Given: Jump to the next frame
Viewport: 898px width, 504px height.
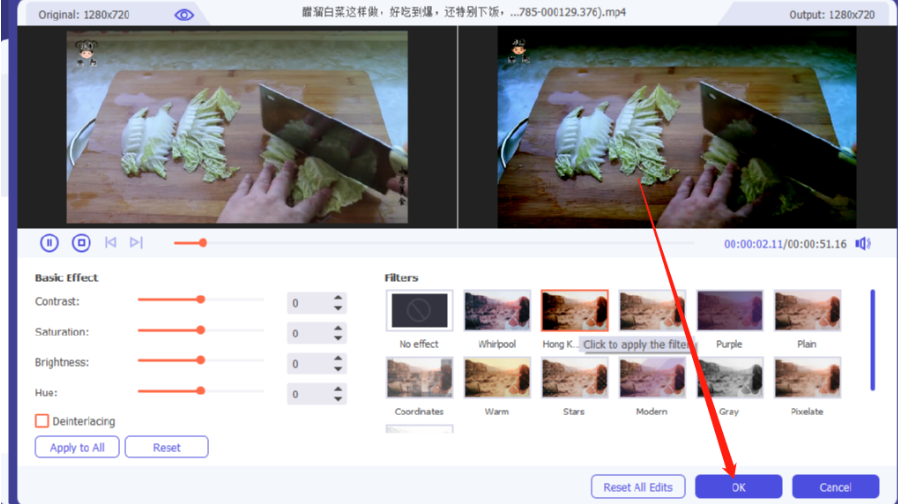Looking at the screenshot, I should (136, 243).
